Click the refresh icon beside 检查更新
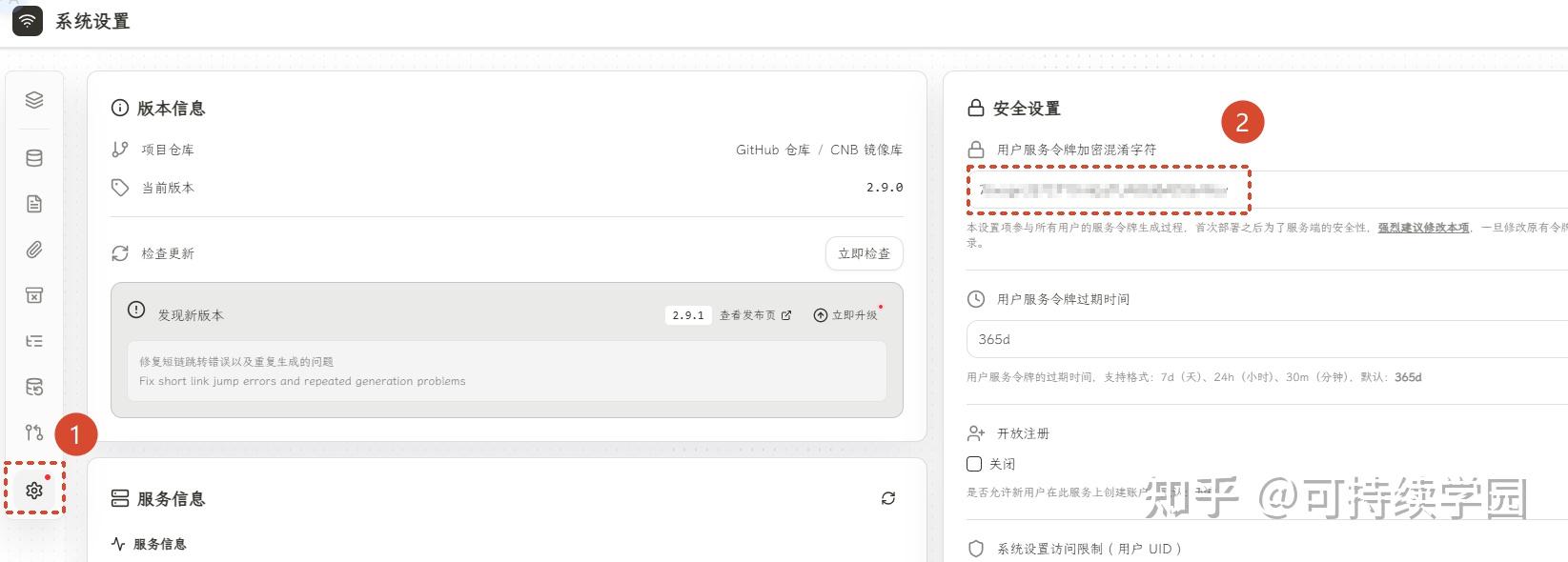This screenshot has height=562, width=1568. click(120, 253)
